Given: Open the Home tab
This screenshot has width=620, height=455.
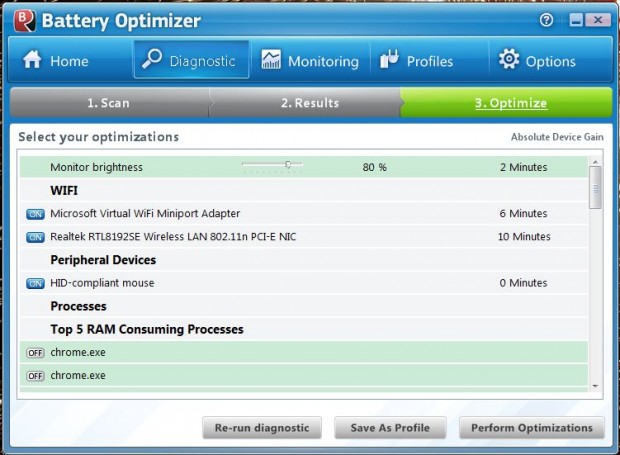Looking at the screenshot, I should click(x=70, y=60).
